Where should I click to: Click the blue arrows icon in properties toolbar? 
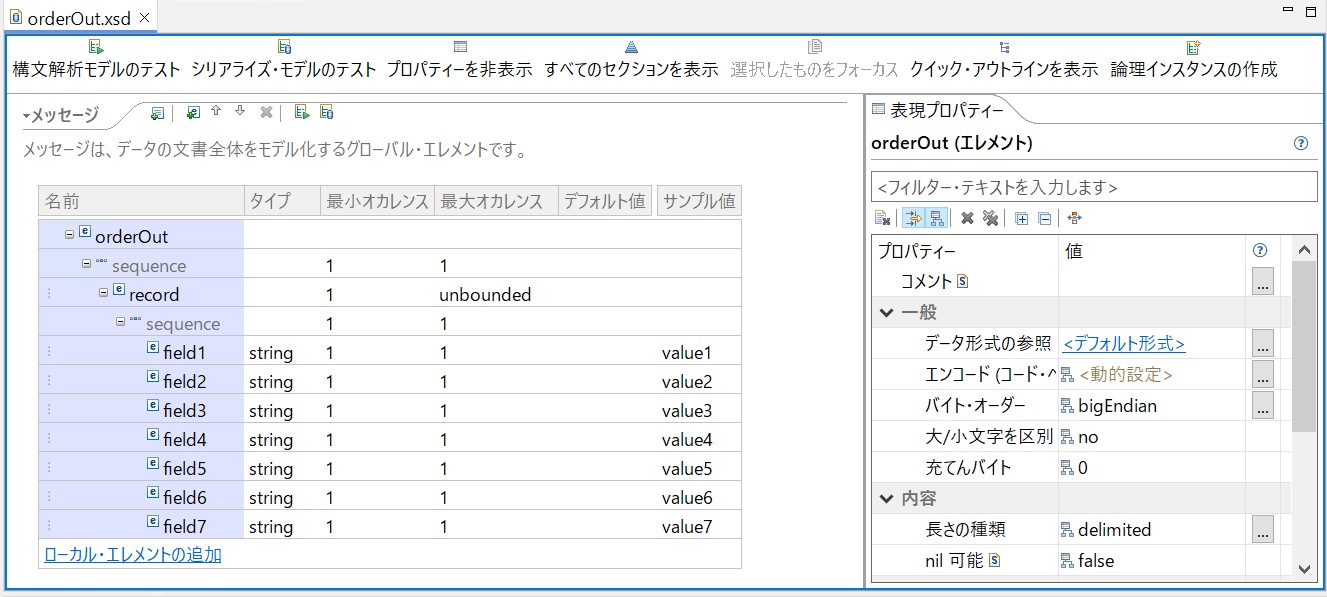point(1075,218)
